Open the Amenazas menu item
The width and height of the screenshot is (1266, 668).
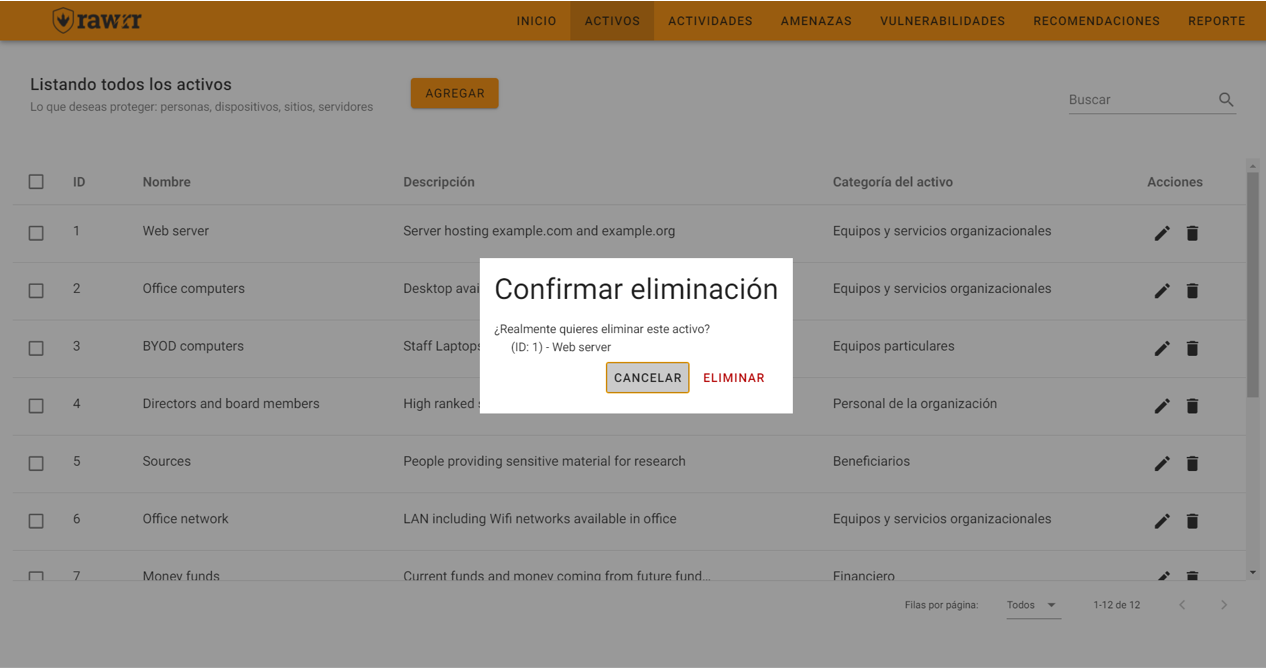[816, 21]
